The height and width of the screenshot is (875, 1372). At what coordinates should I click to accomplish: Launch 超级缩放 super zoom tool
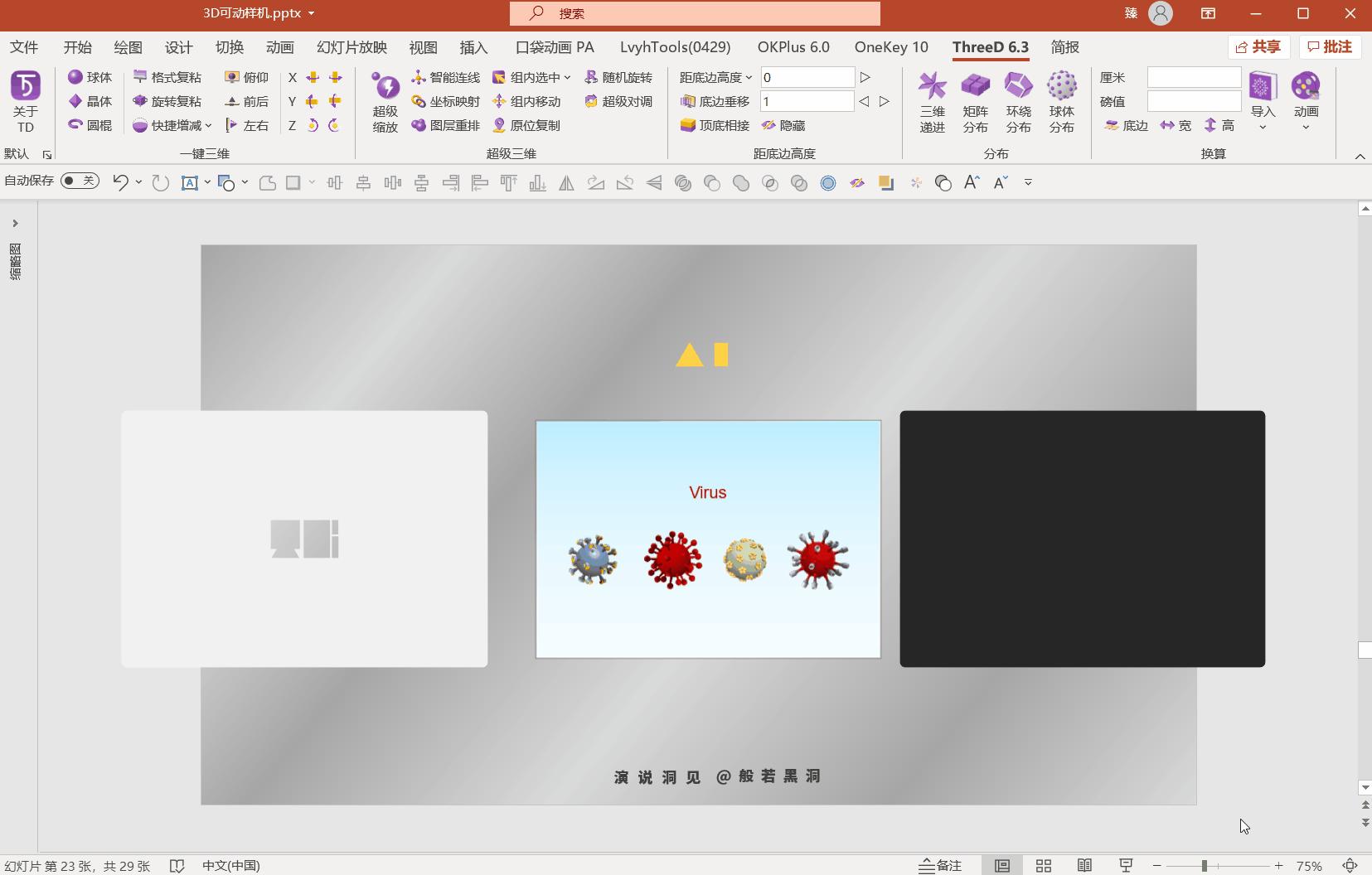tap(385, 102)
